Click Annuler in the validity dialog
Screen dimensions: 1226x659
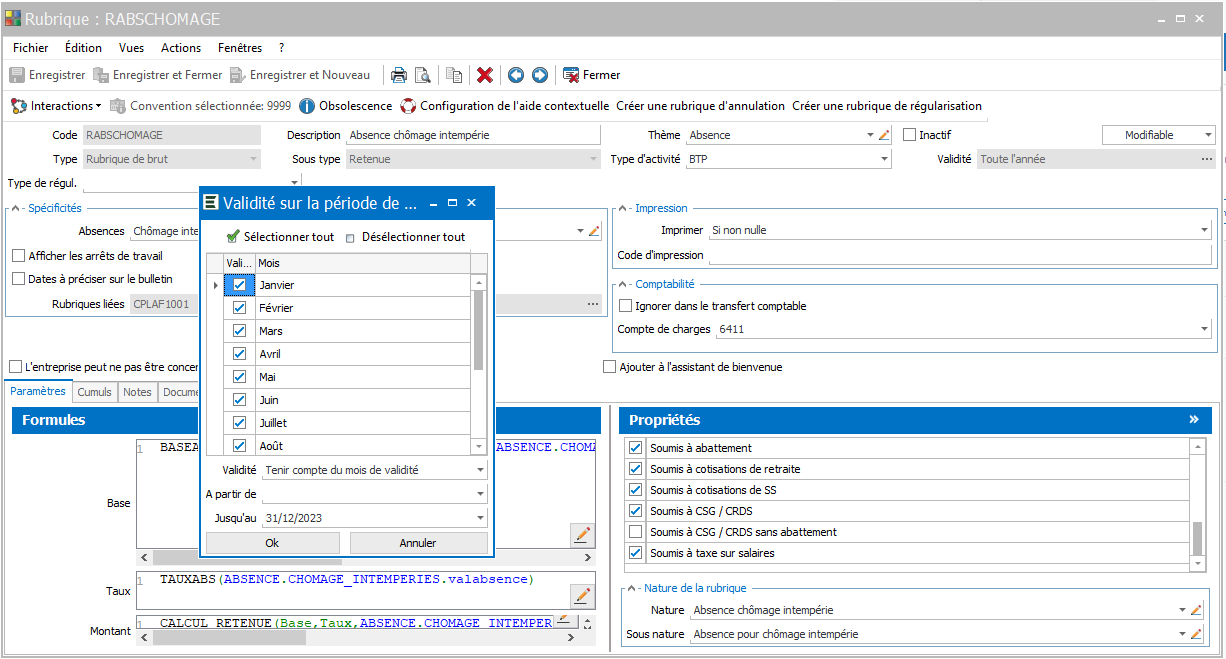tap(418, 543)
